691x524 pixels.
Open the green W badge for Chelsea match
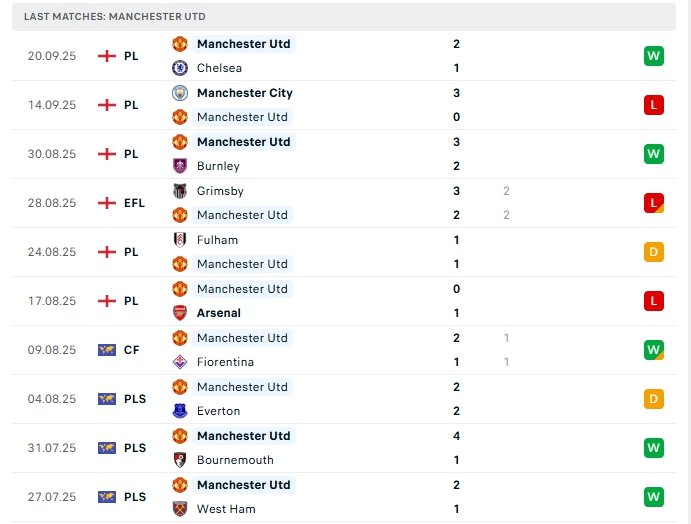(x=654, y=56)
